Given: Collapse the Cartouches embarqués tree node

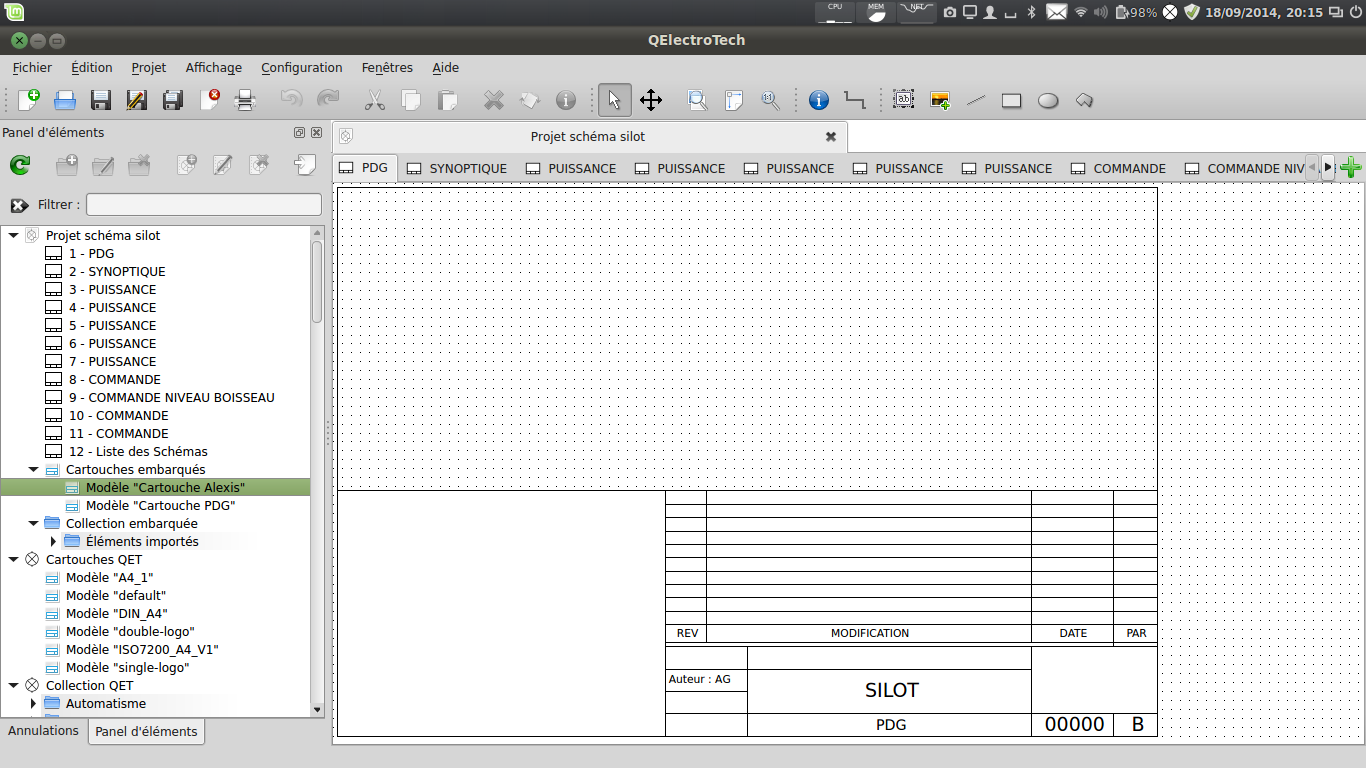Looking at the screenshot, I should tap(33, 469).
